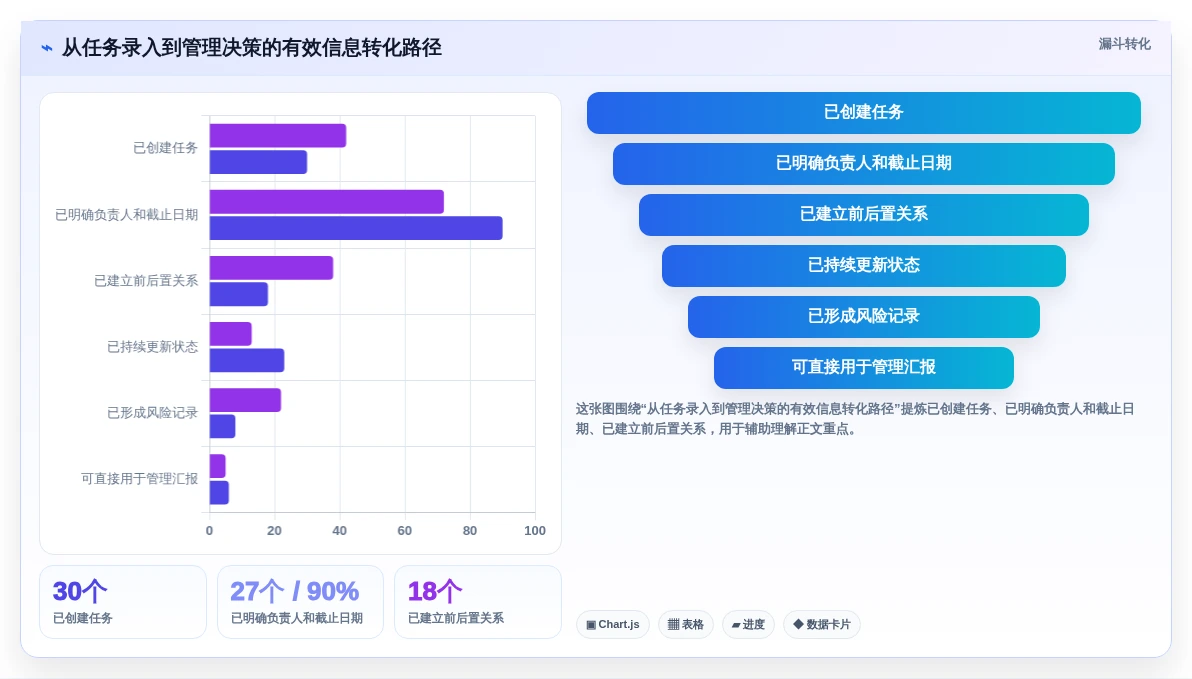This screenshot has width=1192, height=679.
Task: Click the chart axis label 已明确负责人和截止日期
Action: click(x=126, y=215)
